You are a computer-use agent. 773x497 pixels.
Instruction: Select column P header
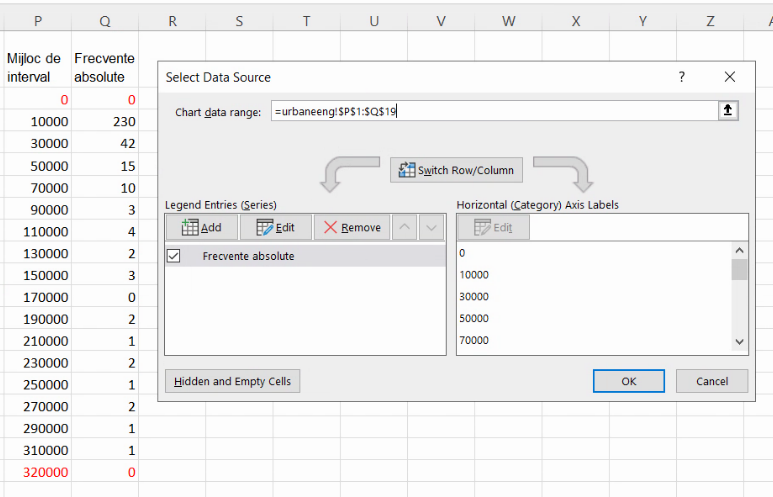point(38,20)
